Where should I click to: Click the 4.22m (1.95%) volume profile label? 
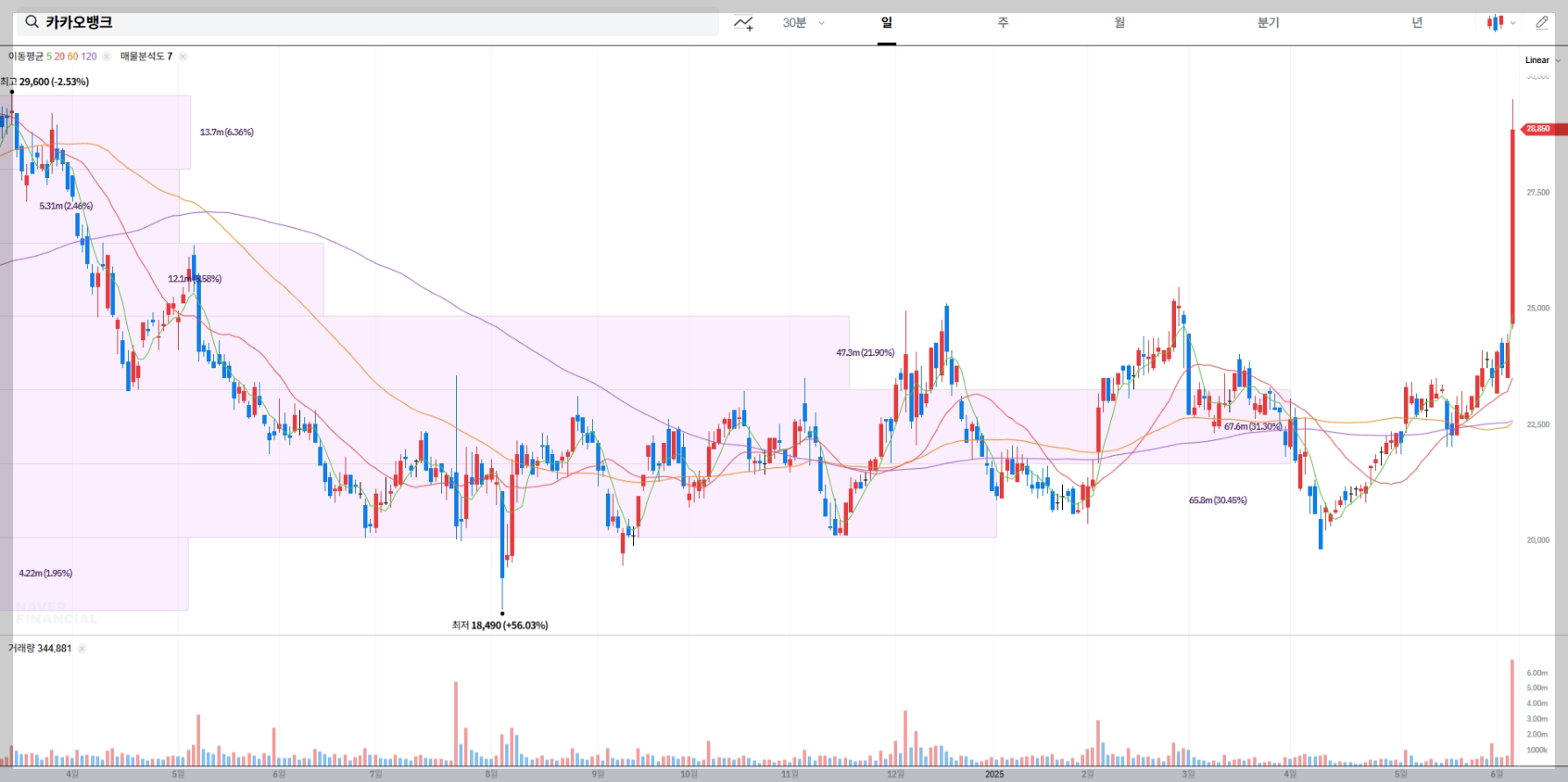coord(46,573)
